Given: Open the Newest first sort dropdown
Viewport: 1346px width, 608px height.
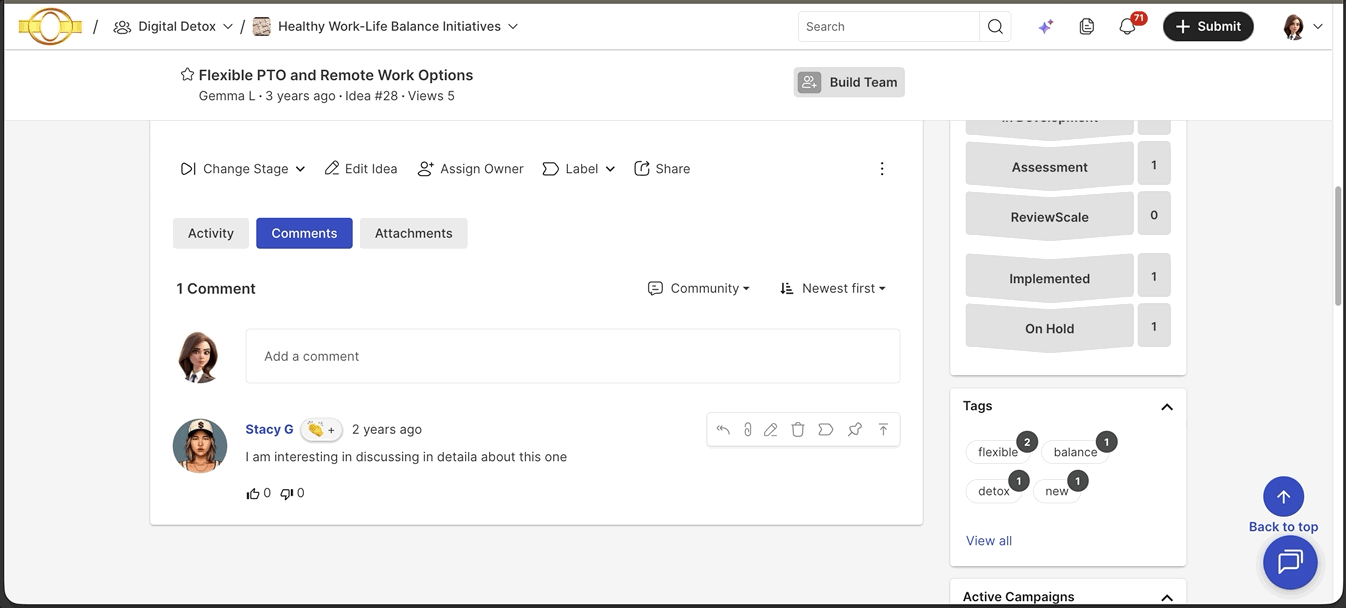Looking at the screenshot, I should tap(833, 288).
